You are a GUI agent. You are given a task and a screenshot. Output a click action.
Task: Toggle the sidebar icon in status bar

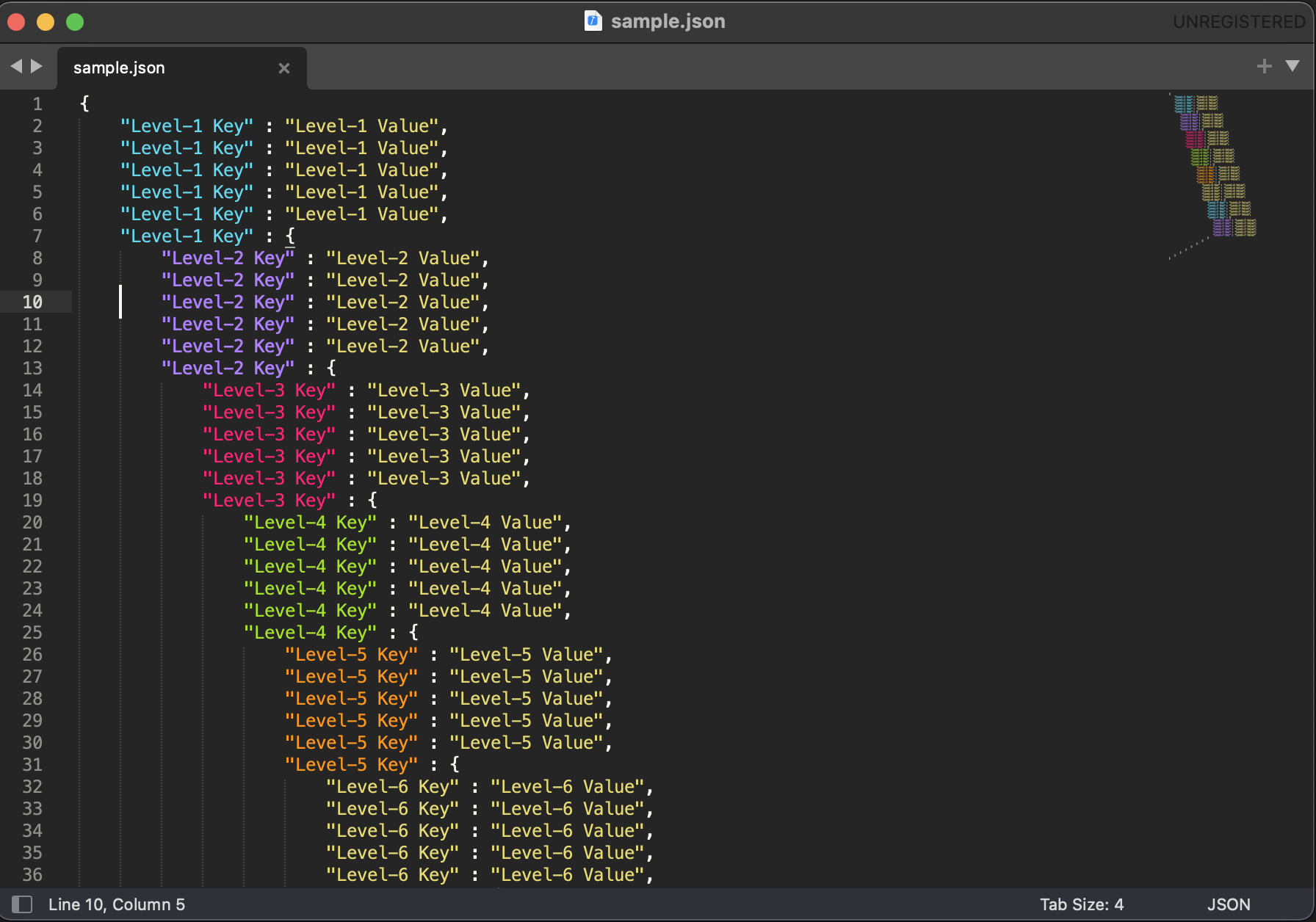point(21,904)
